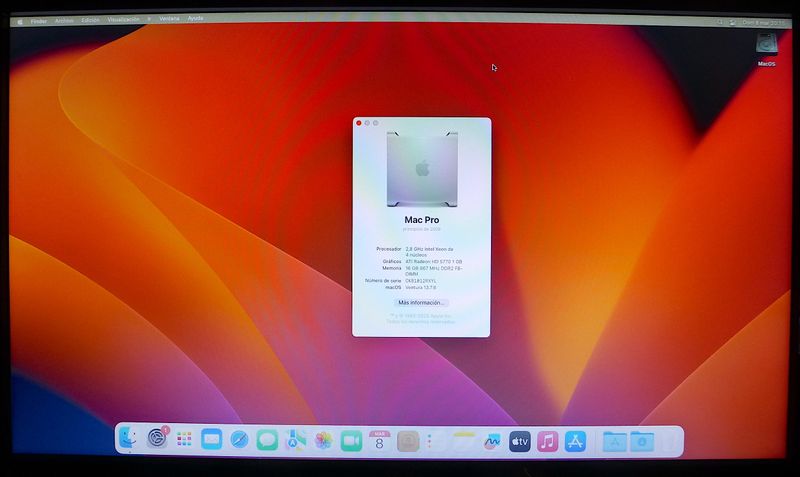The width and height of the screenshot is (800, 477).
Task: Minimize the About This Mac window
Action: [367, 123]
